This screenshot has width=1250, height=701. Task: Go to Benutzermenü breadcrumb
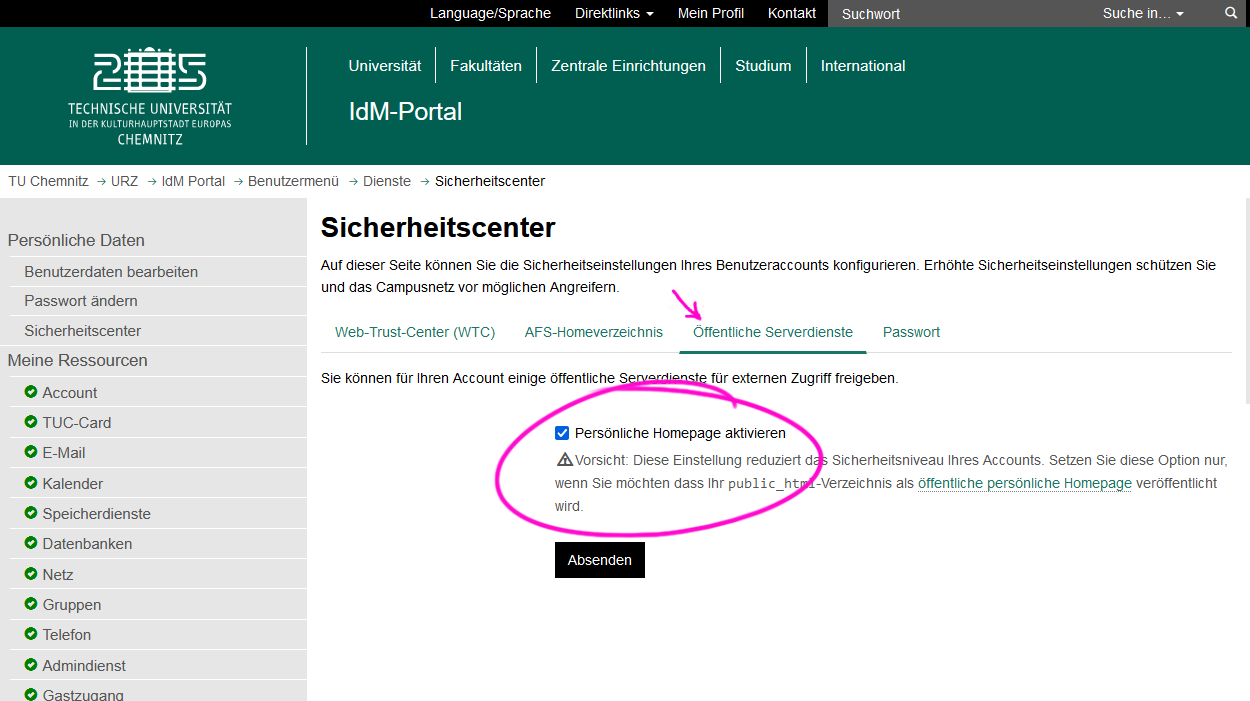pos(294,181)
